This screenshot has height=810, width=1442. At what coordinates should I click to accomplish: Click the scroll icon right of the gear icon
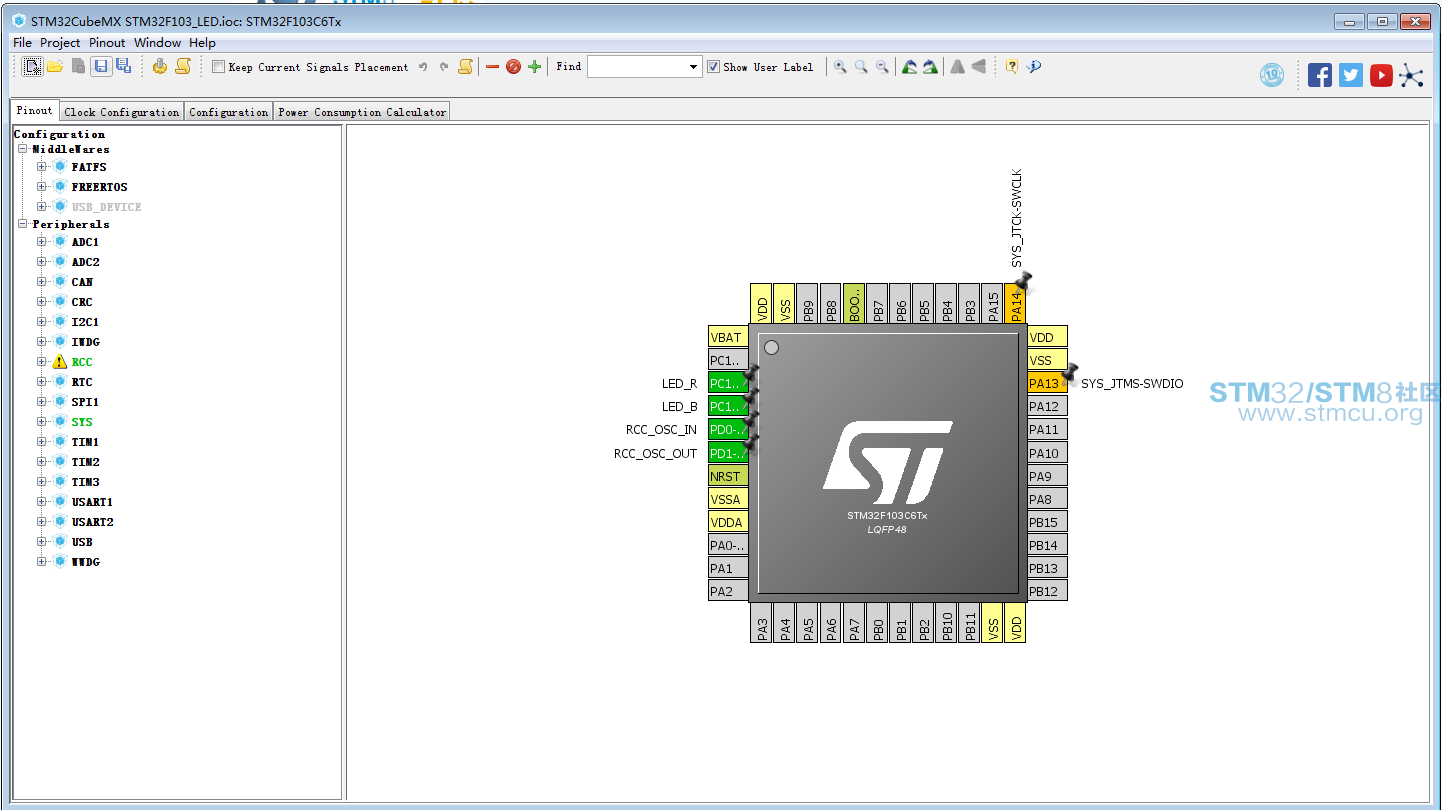[x=183, y=67]
